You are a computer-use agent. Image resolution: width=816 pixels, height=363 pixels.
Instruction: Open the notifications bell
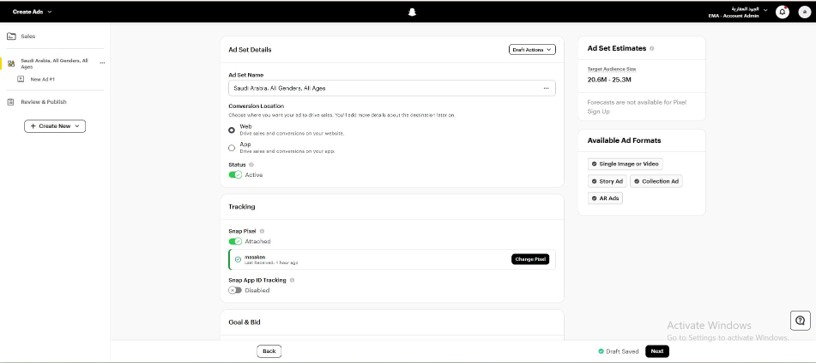coord(782,12)
